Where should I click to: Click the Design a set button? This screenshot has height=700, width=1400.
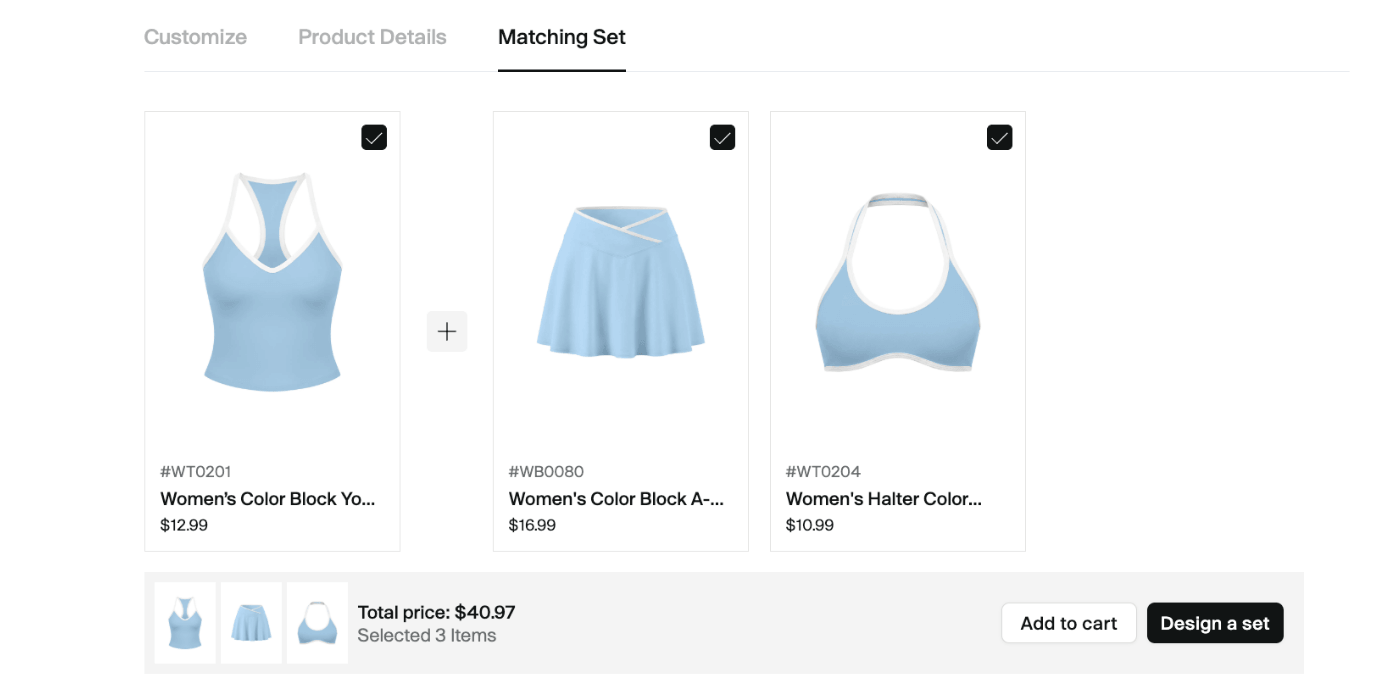(x=1215, y=623)
